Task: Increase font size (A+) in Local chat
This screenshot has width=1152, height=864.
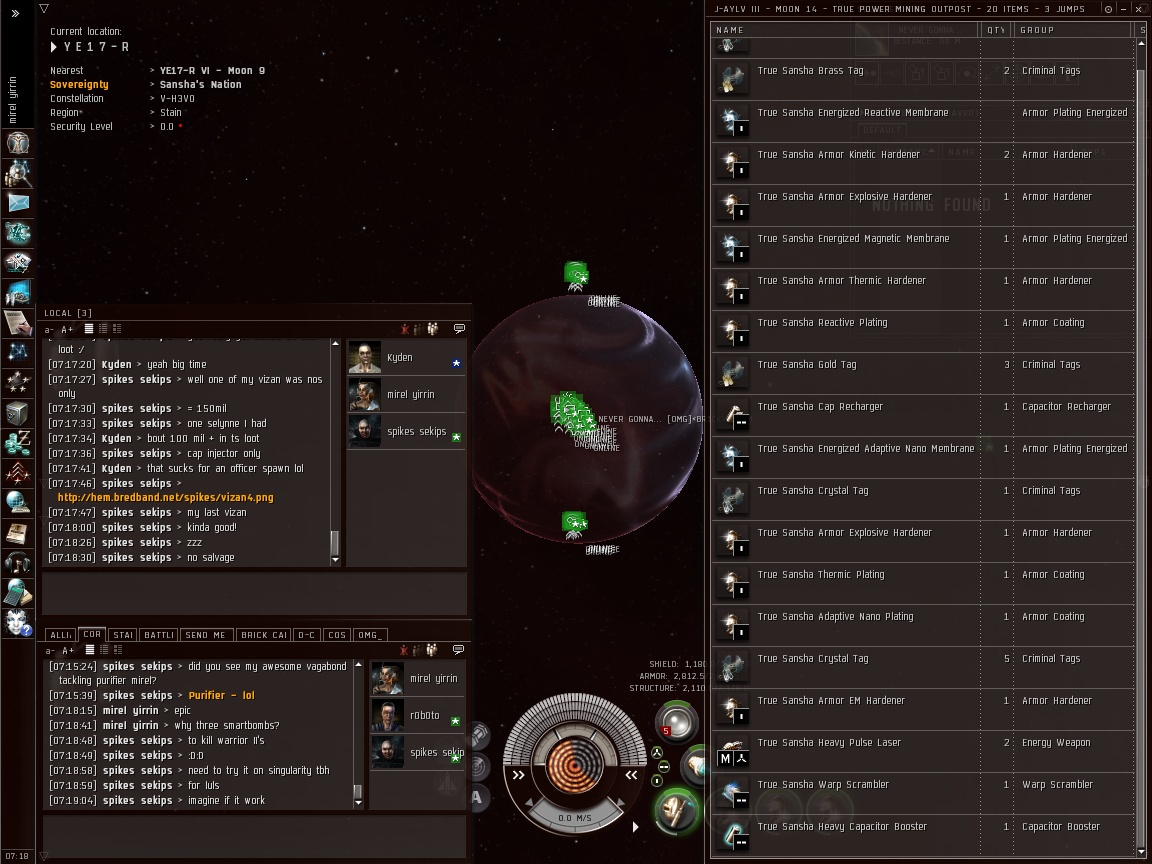Action: pyautogui.click(x=67, y=329)
